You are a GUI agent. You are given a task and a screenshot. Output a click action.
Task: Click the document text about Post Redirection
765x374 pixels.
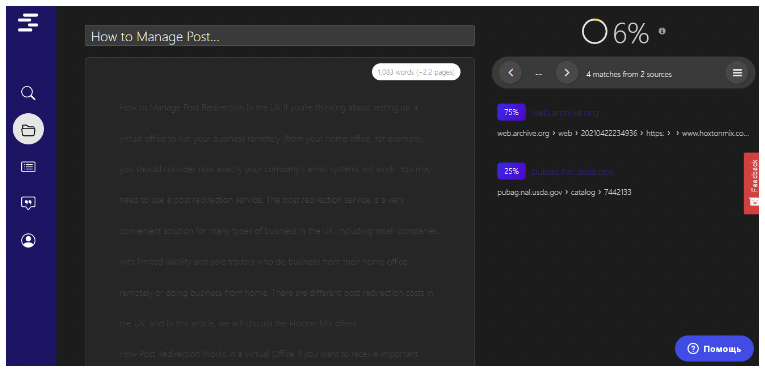[x=280, y=212]
